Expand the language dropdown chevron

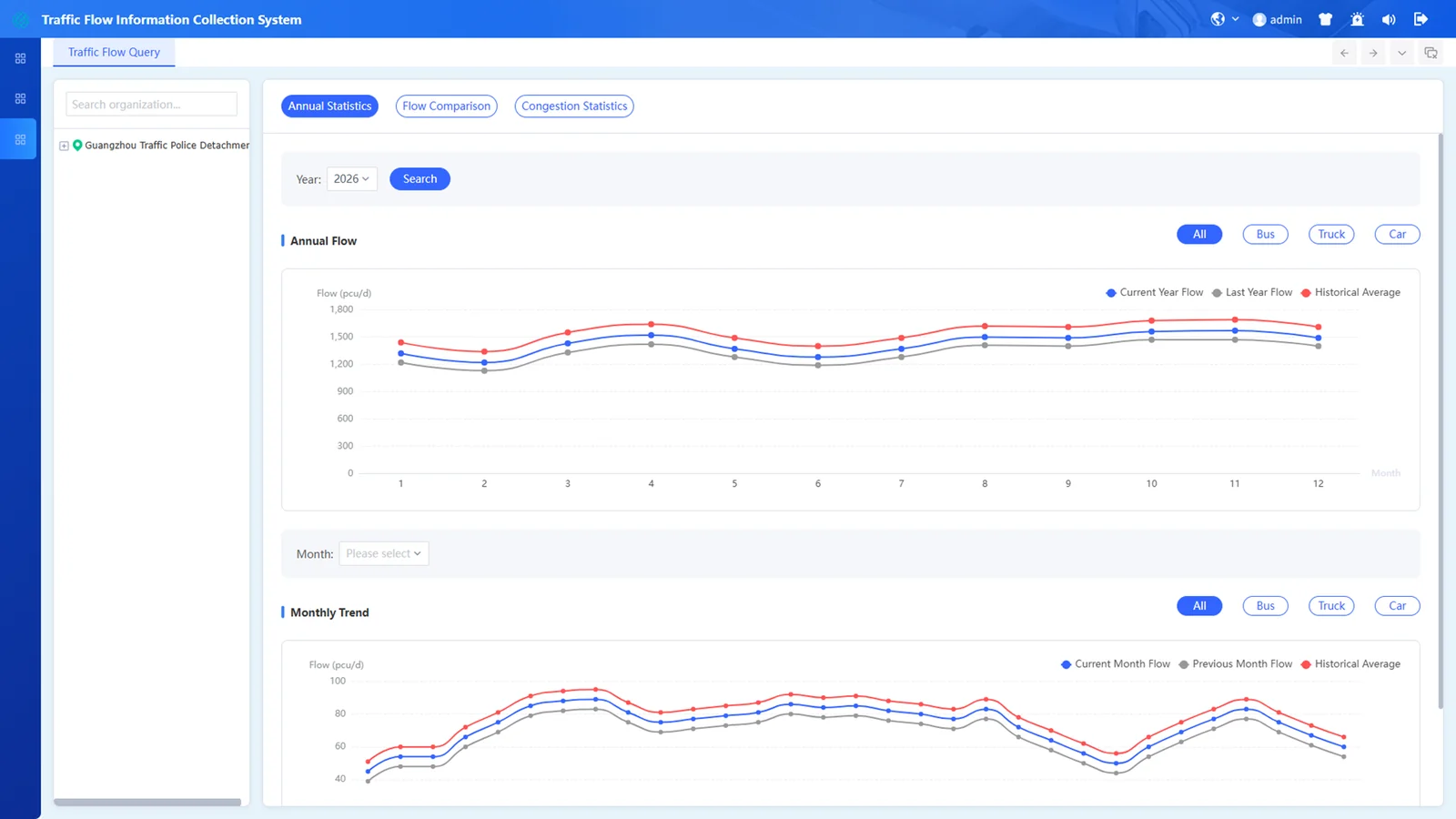point(1235,19)
